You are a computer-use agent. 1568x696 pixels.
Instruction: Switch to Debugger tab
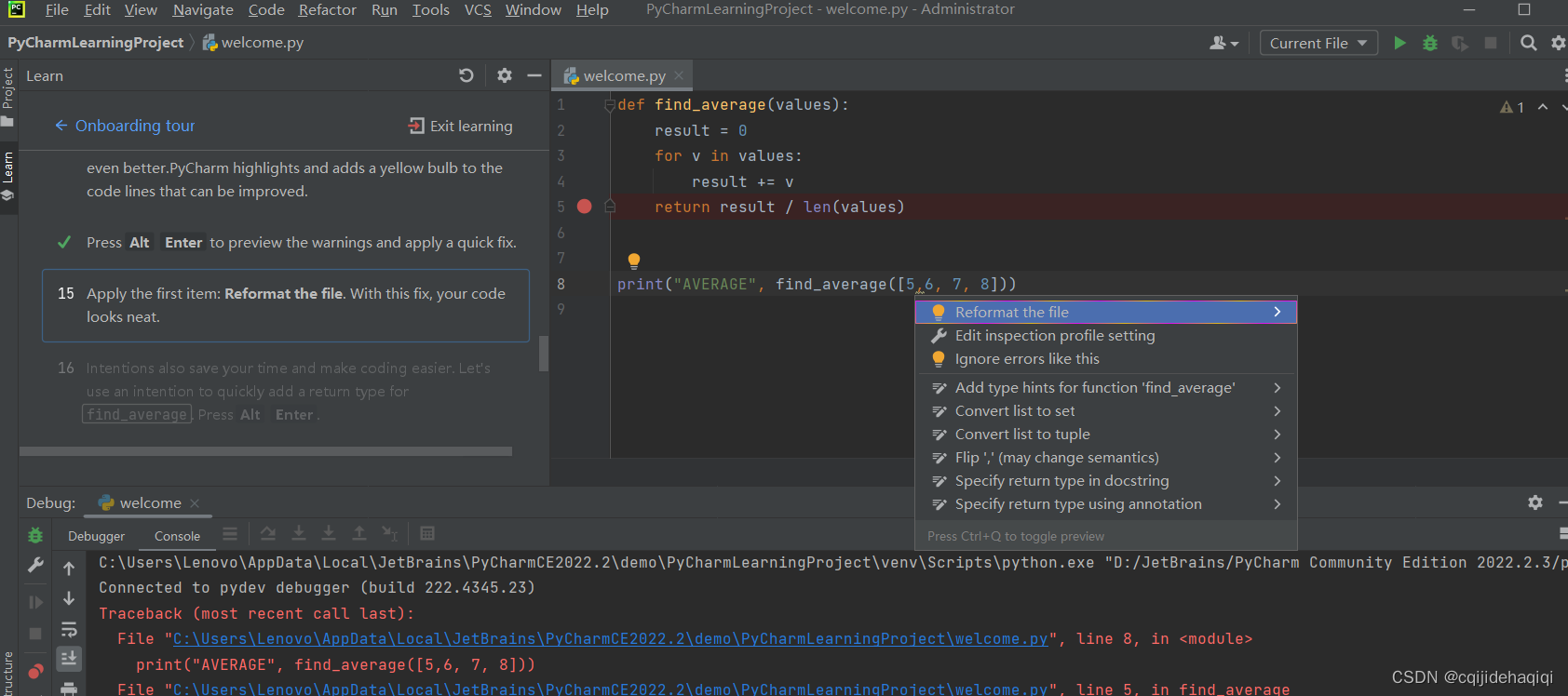(96, 536)
